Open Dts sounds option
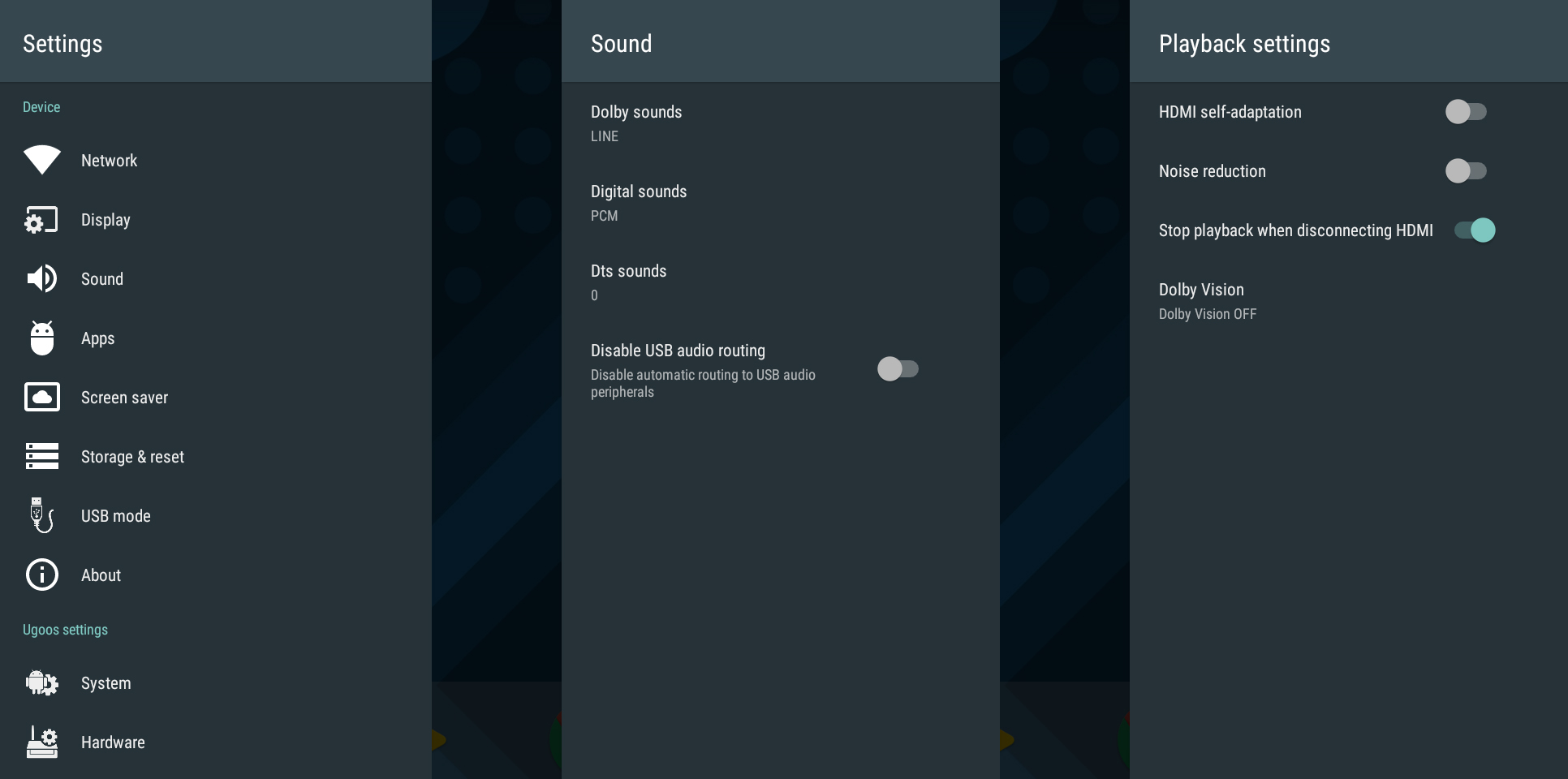 [781, 282]
